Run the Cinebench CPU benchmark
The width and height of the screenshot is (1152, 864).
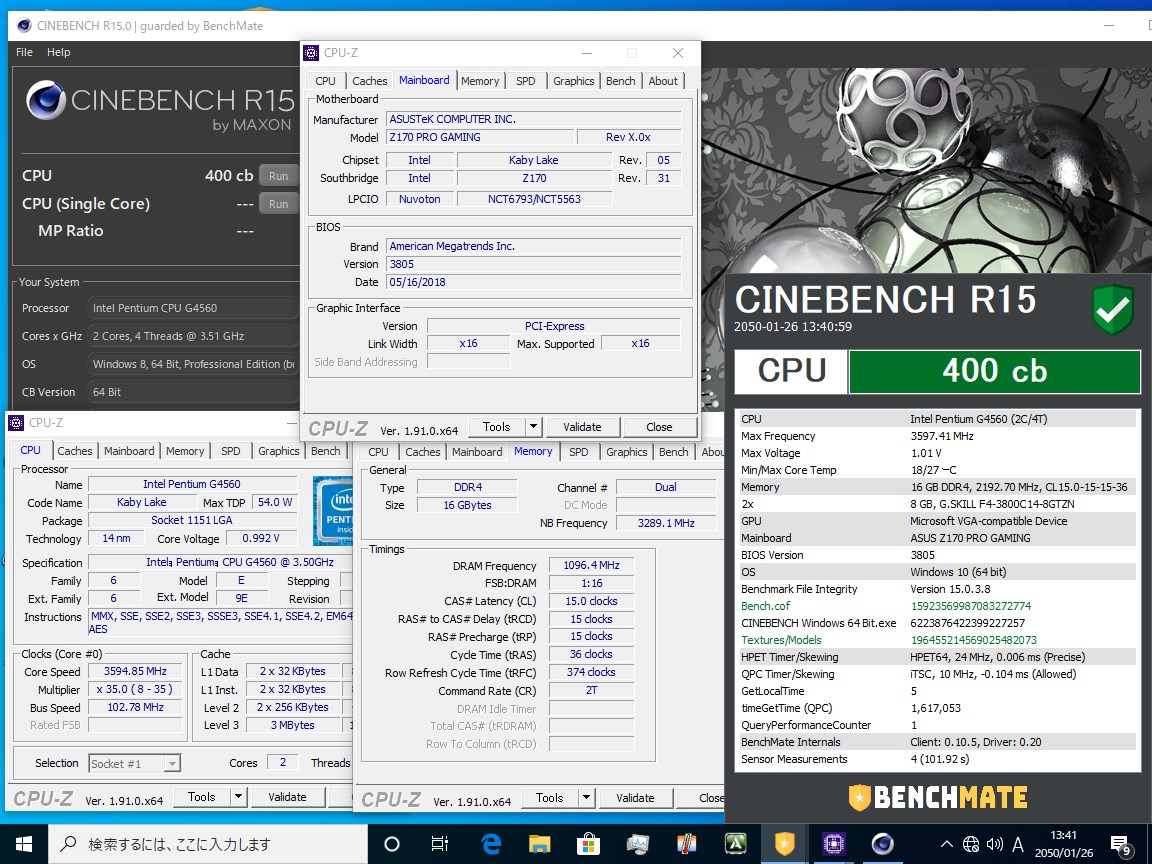tap(278, 176)
